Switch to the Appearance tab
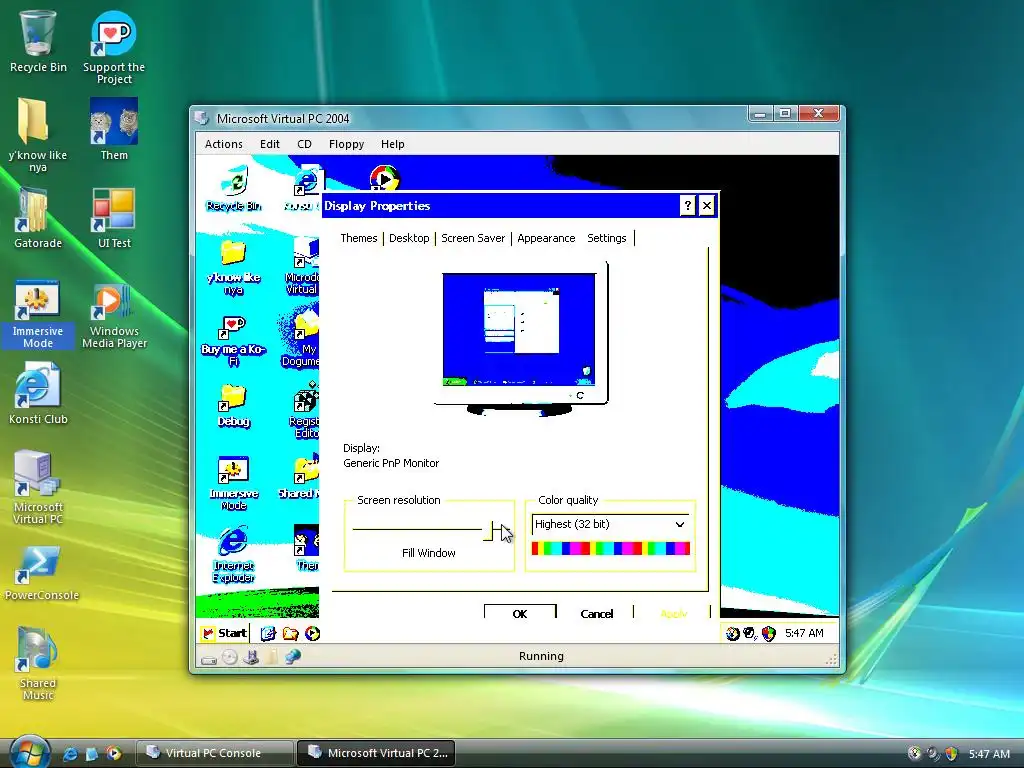Image resolution: width=1024 pixels, height=768 pixels. coord(546,238)
